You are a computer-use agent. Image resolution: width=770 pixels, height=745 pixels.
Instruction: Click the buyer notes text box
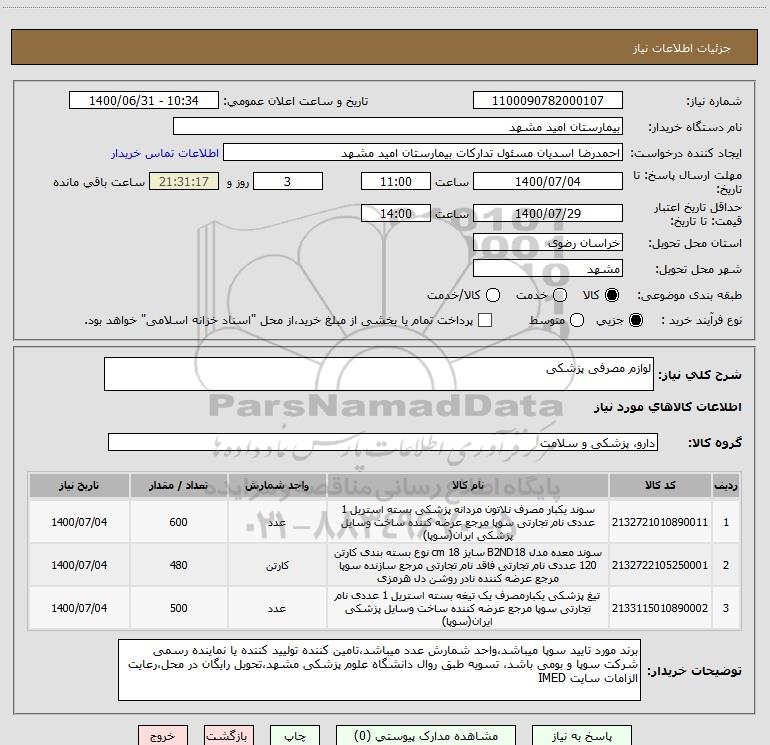(x=379, y=670)
